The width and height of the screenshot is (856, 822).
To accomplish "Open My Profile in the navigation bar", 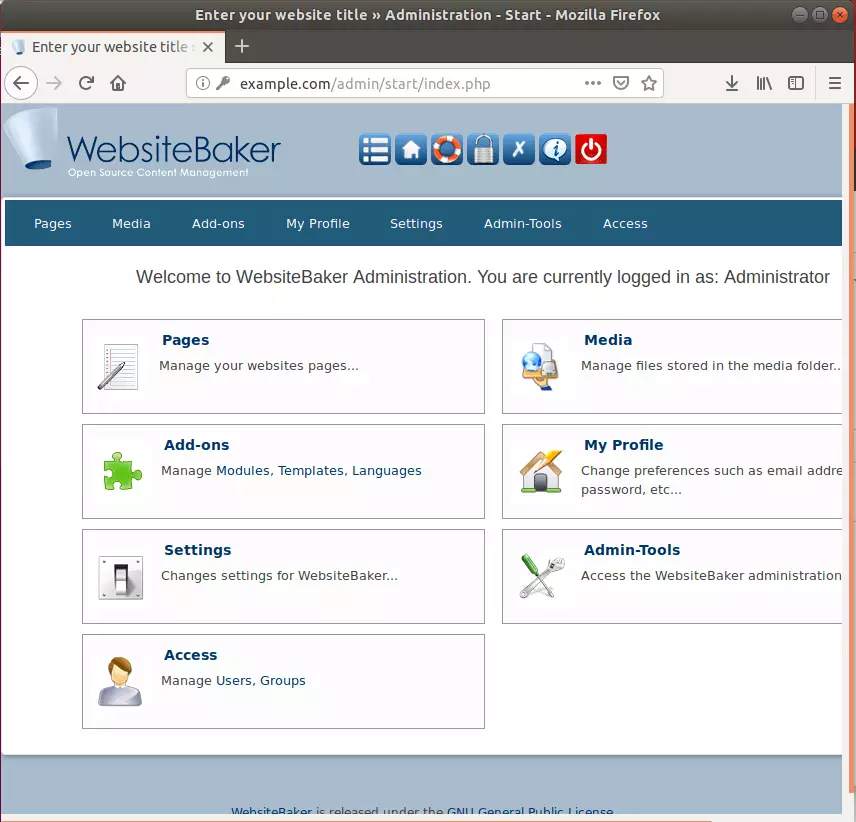I will point(318,224).
